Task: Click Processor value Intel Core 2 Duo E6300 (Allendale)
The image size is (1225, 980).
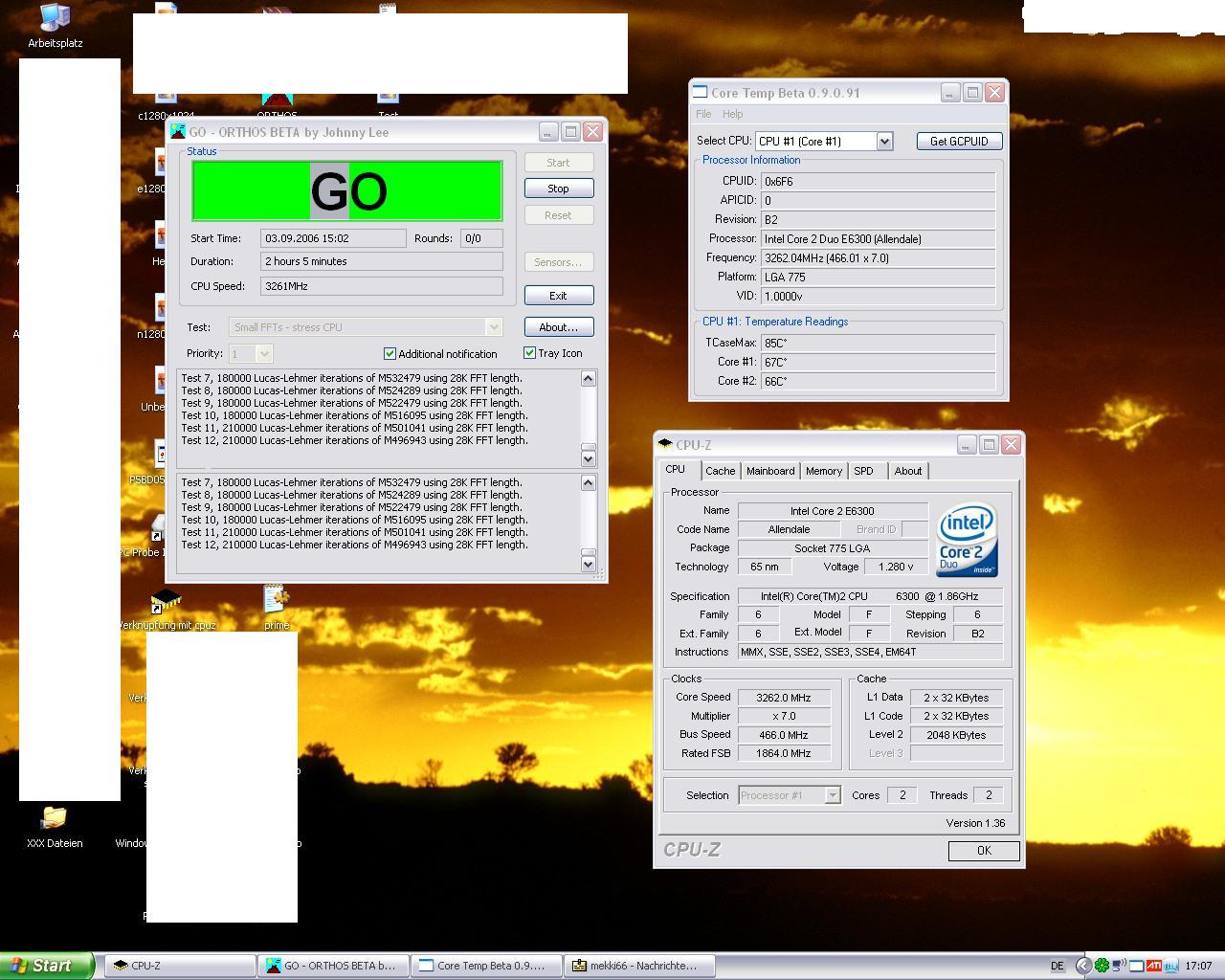Action: 879,238
